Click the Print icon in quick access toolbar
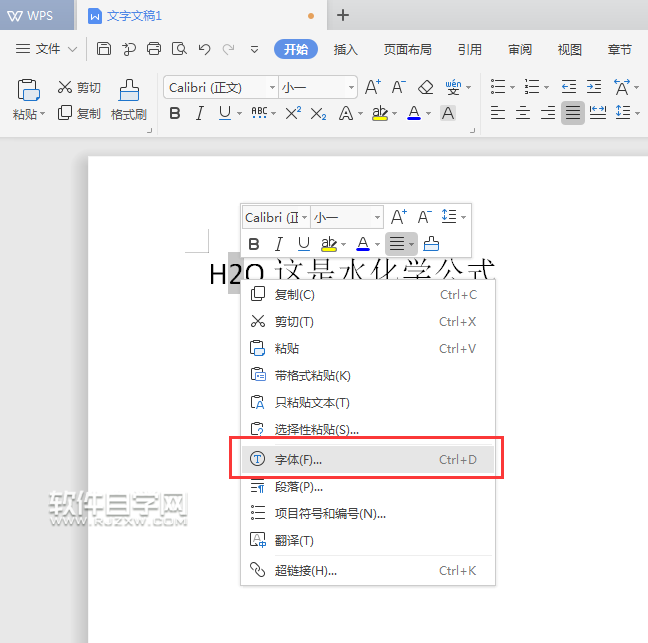 point(154,49)
